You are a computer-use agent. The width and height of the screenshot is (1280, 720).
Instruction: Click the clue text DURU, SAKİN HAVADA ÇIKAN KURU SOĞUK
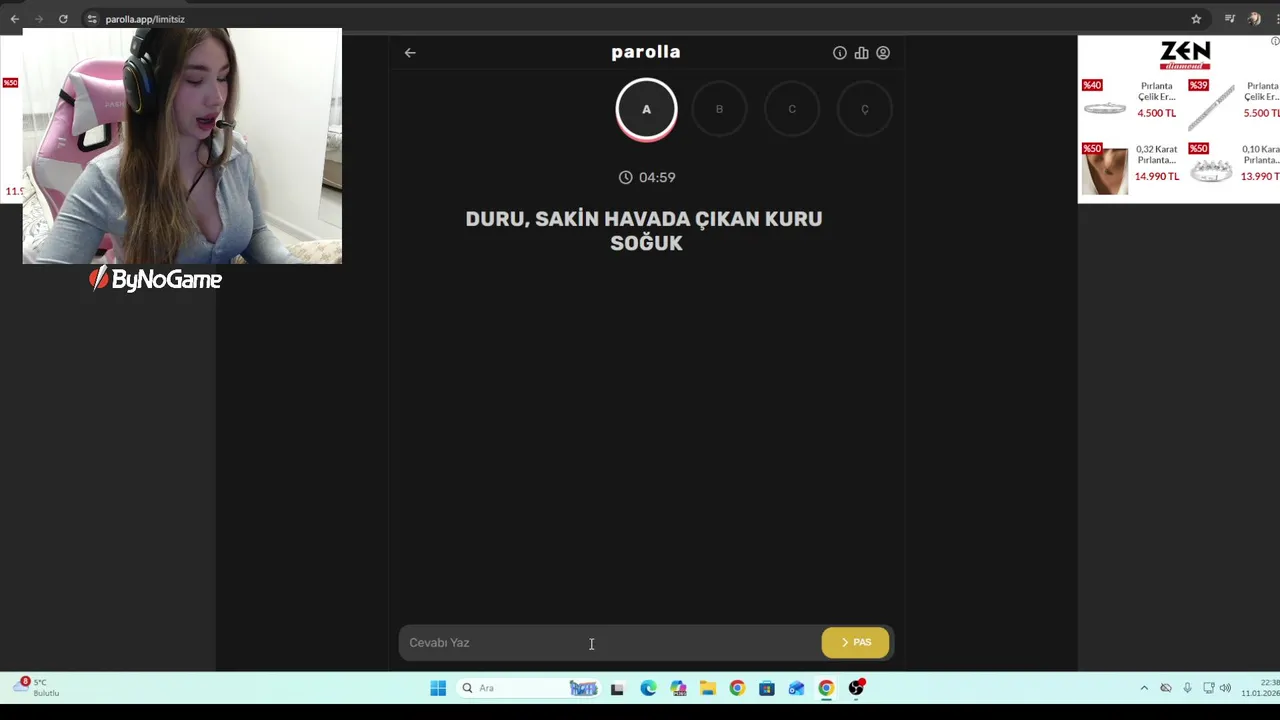coord(645,230)
